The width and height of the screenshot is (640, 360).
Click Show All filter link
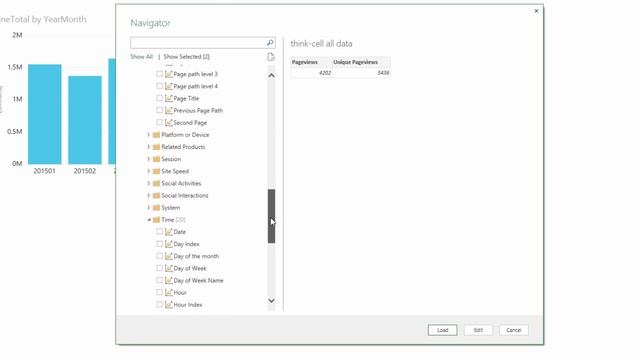(142, 57)
